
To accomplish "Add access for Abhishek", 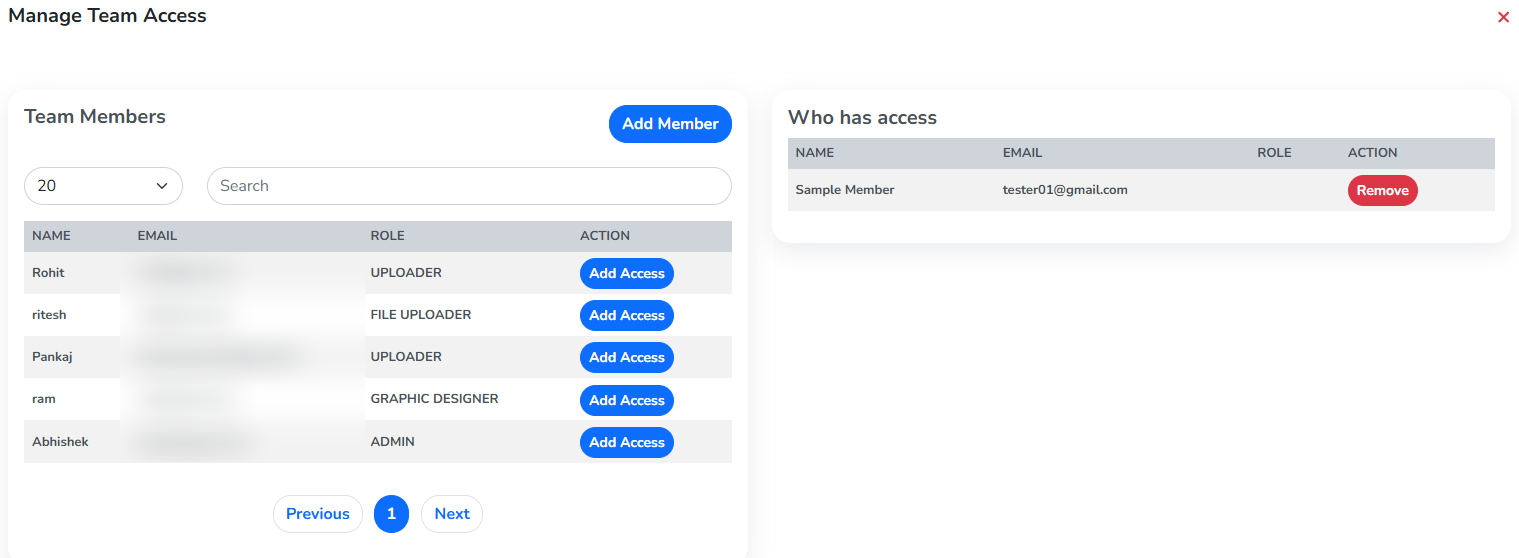I will 627,442.
